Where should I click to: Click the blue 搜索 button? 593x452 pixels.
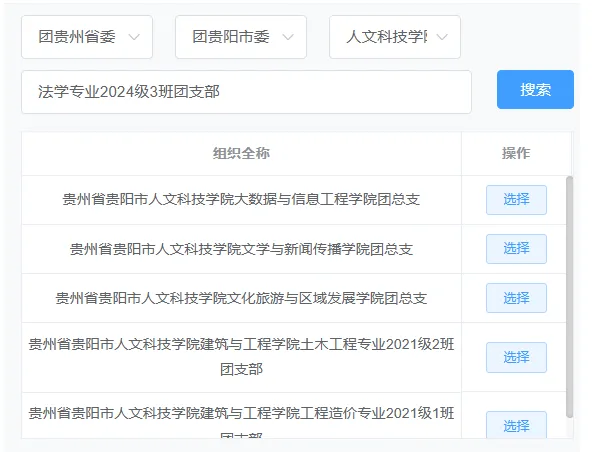[535, 90]
